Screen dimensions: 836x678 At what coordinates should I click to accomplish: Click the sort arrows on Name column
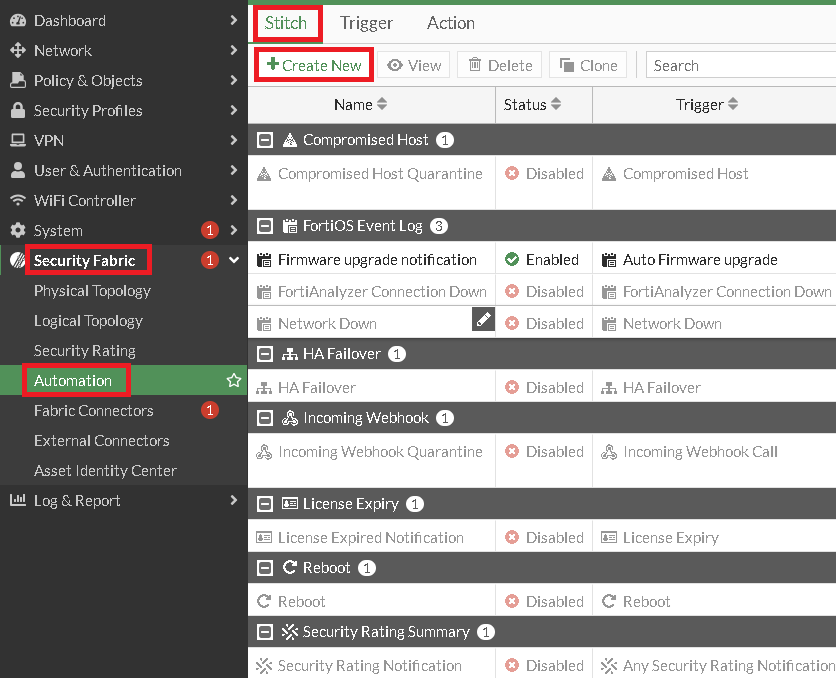coord(382,104)
